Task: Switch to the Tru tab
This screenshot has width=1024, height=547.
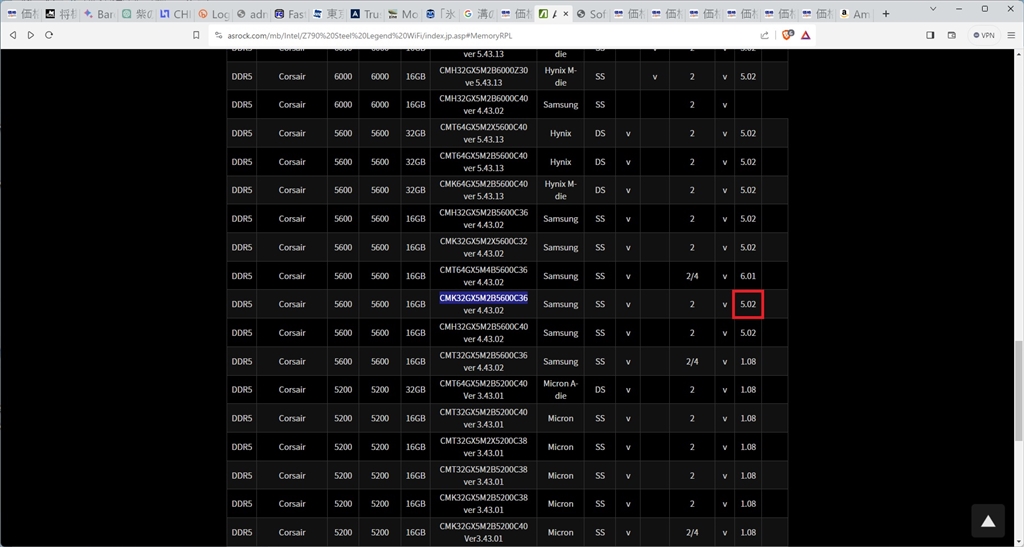Action: click(x=365, y=14)
